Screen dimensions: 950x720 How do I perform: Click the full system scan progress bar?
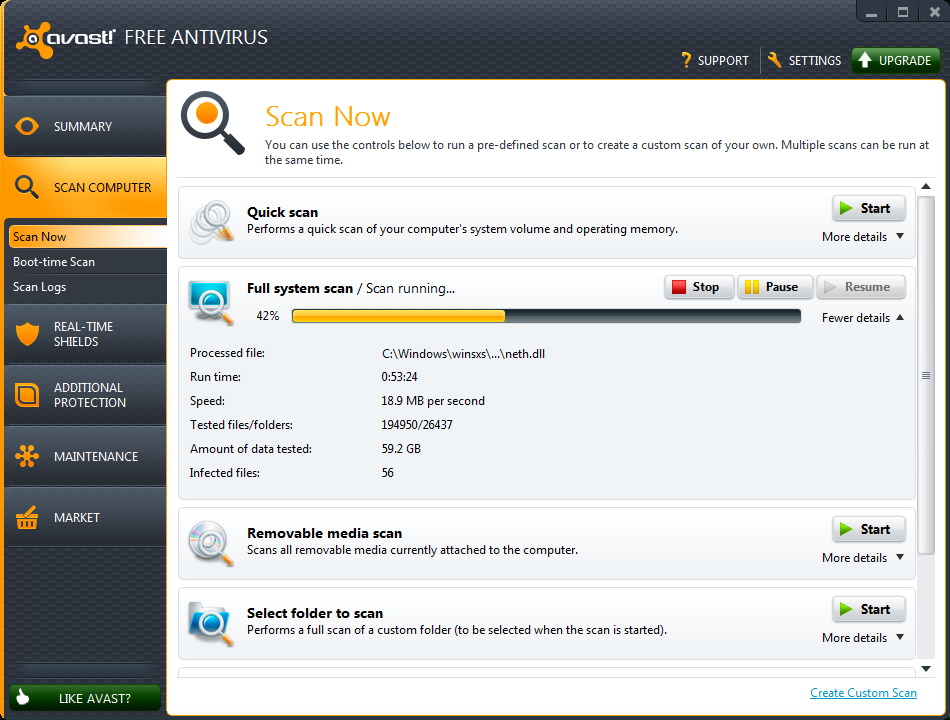click(546, 316)
